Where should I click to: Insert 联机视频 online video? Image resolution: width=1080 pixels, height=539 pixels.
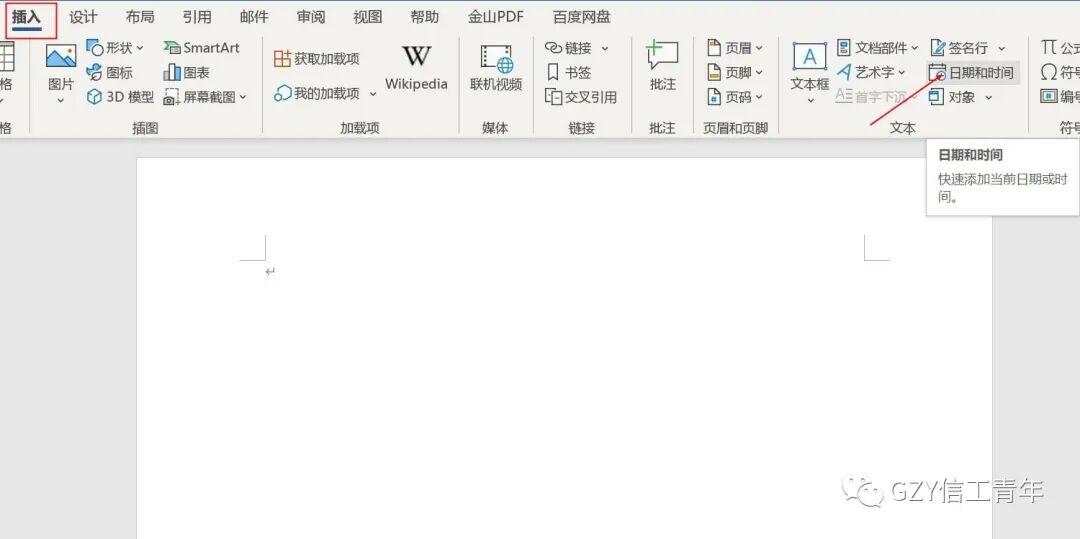[x=496, y=67]
